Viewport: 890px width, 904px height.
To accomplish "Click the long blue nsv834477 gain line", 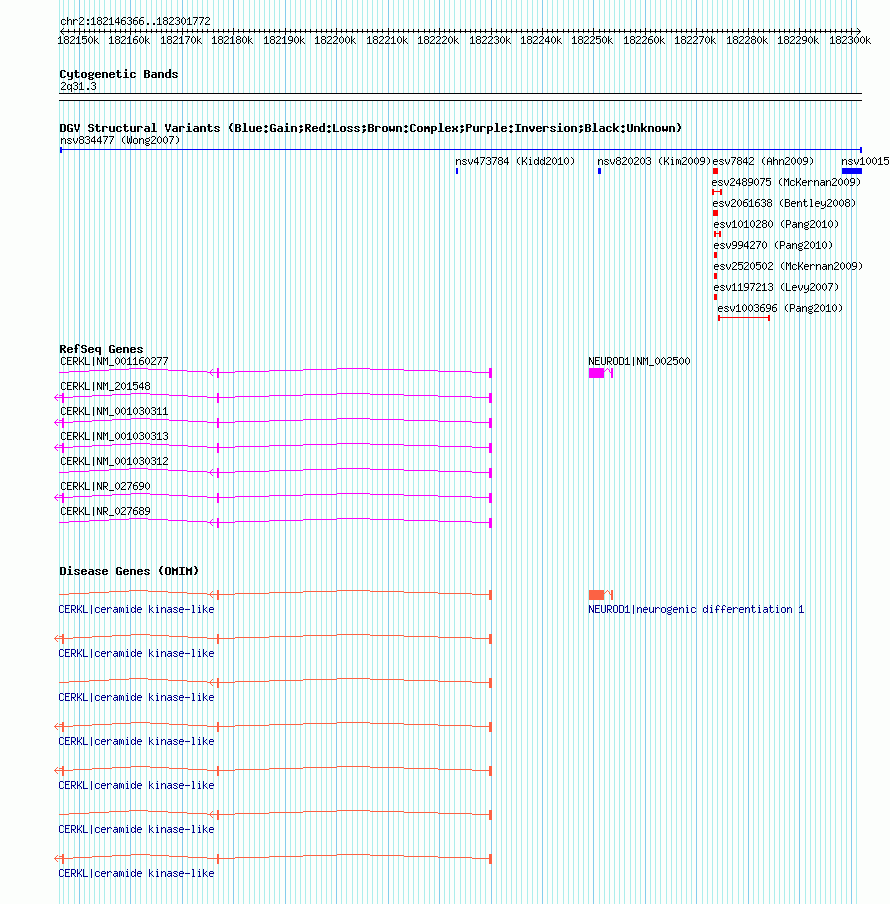I will [461, 150].
